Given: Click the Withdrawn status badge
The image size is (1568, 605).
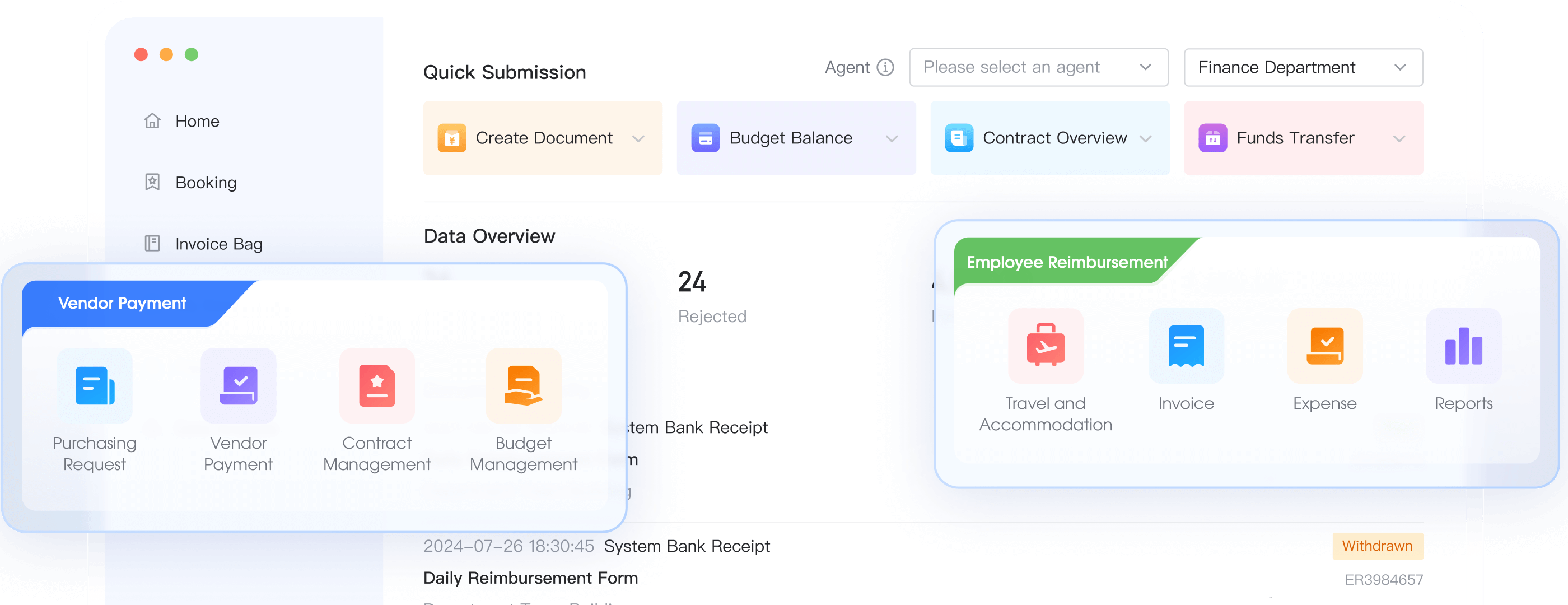Looking at the screenshot, I should pos(1378,546).
